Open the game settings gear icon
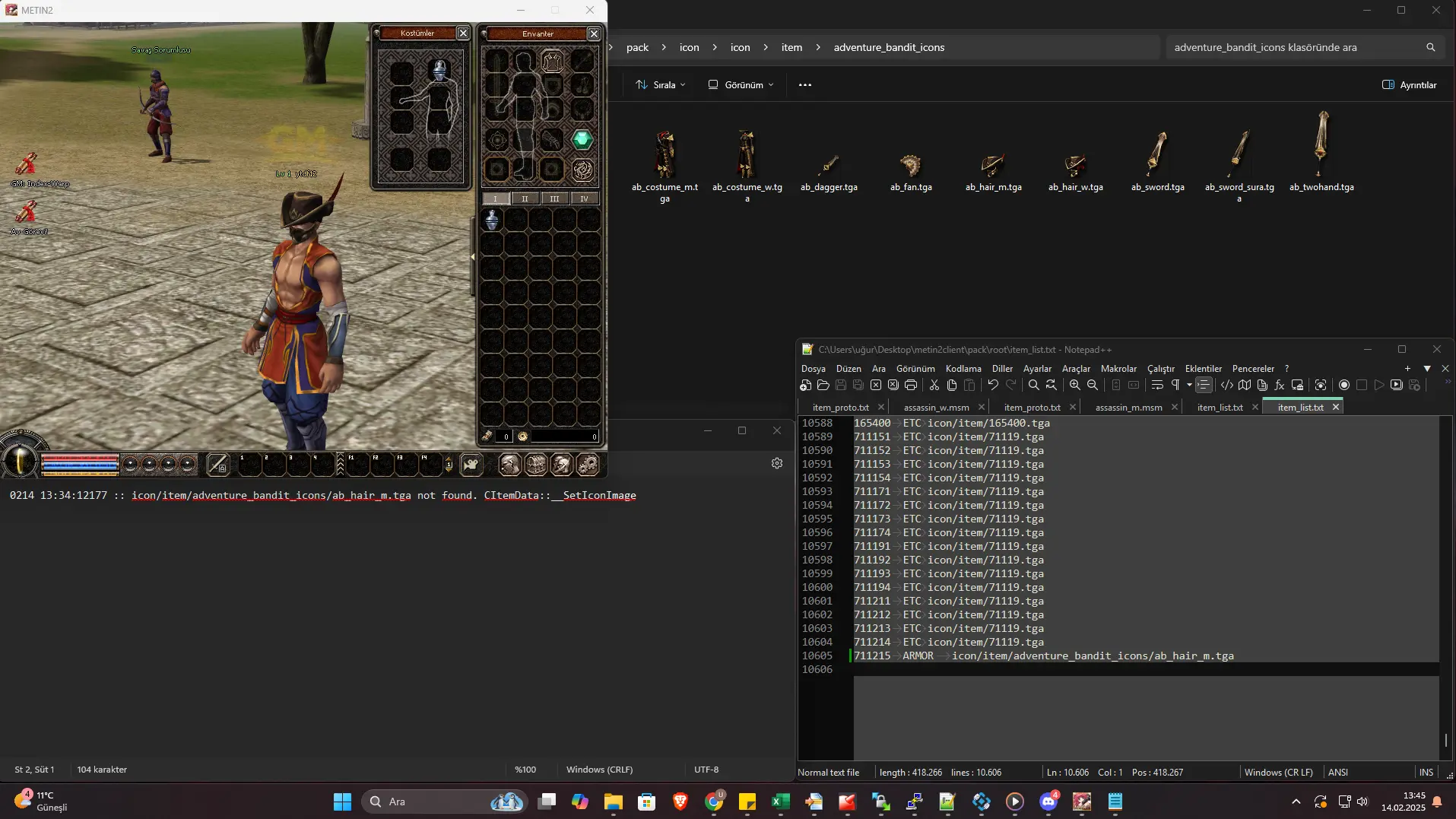 (x=588, y=464)
